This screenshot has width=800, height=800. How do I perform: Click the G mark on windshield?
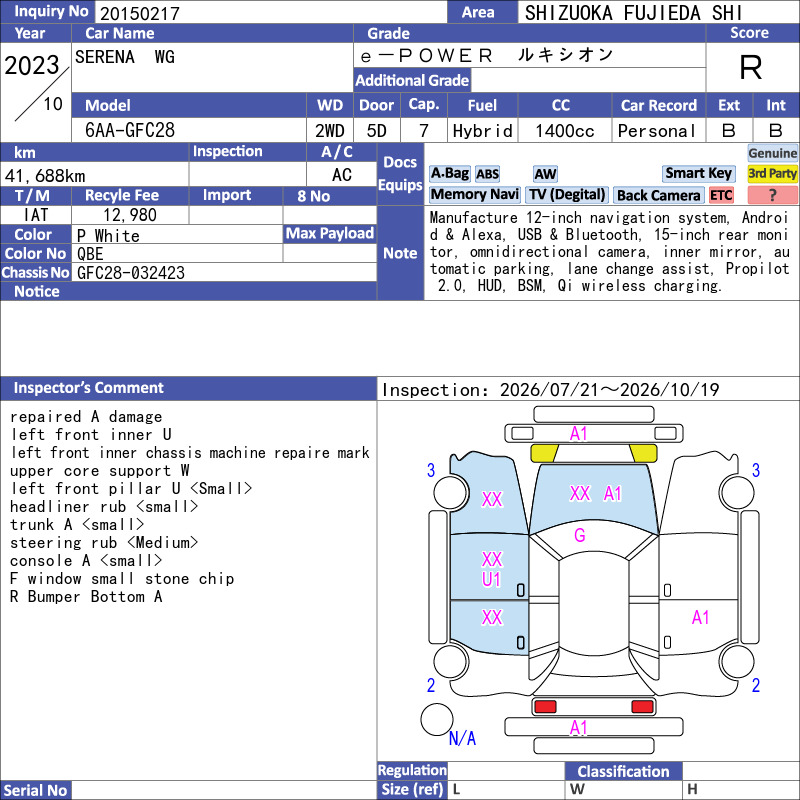(580, 535)
